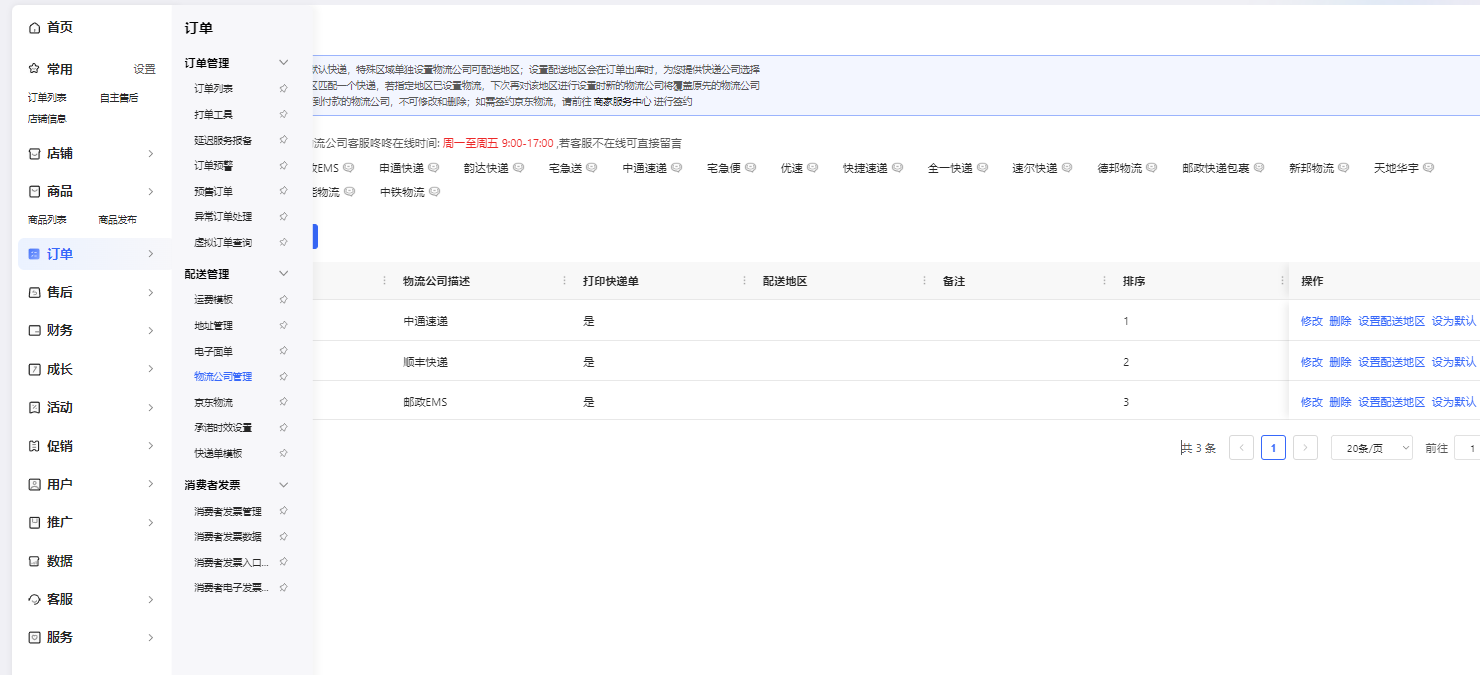The height and width of the screenshot is (675, 1480).
Task: Click 设置配送地区 for the 顺丰快递 row
Action: [x=1391, y=362]
